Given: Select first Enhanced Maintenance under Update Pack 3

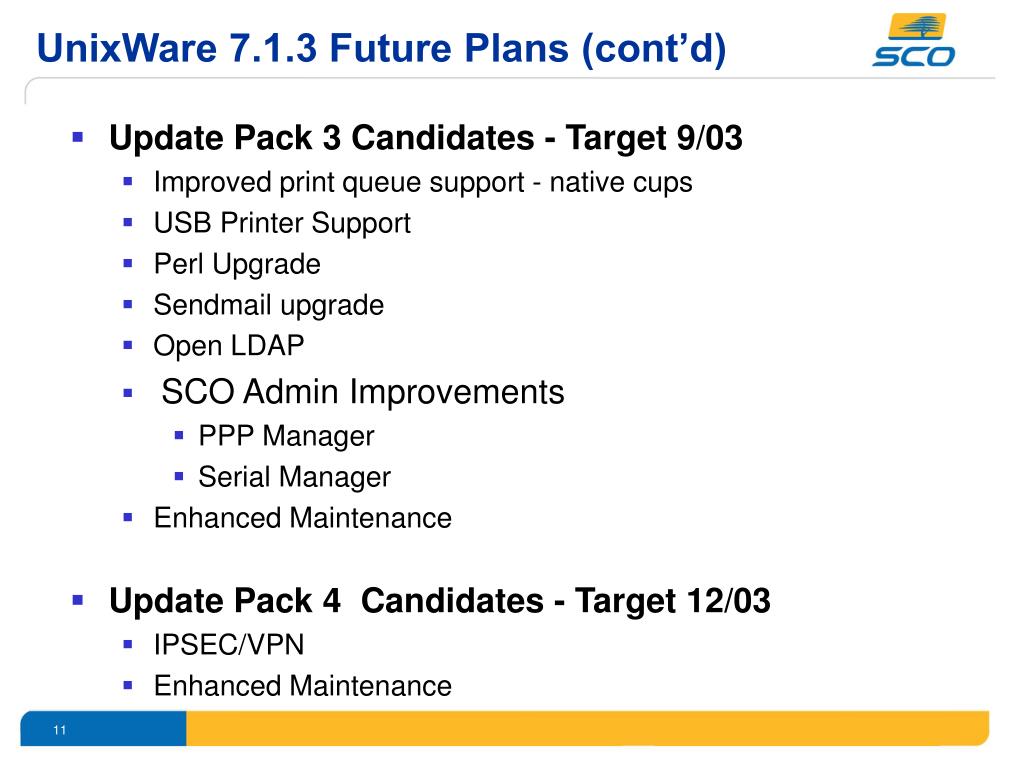Looking at the screenshot, I should pyautogui.click(x=302, y=518).
